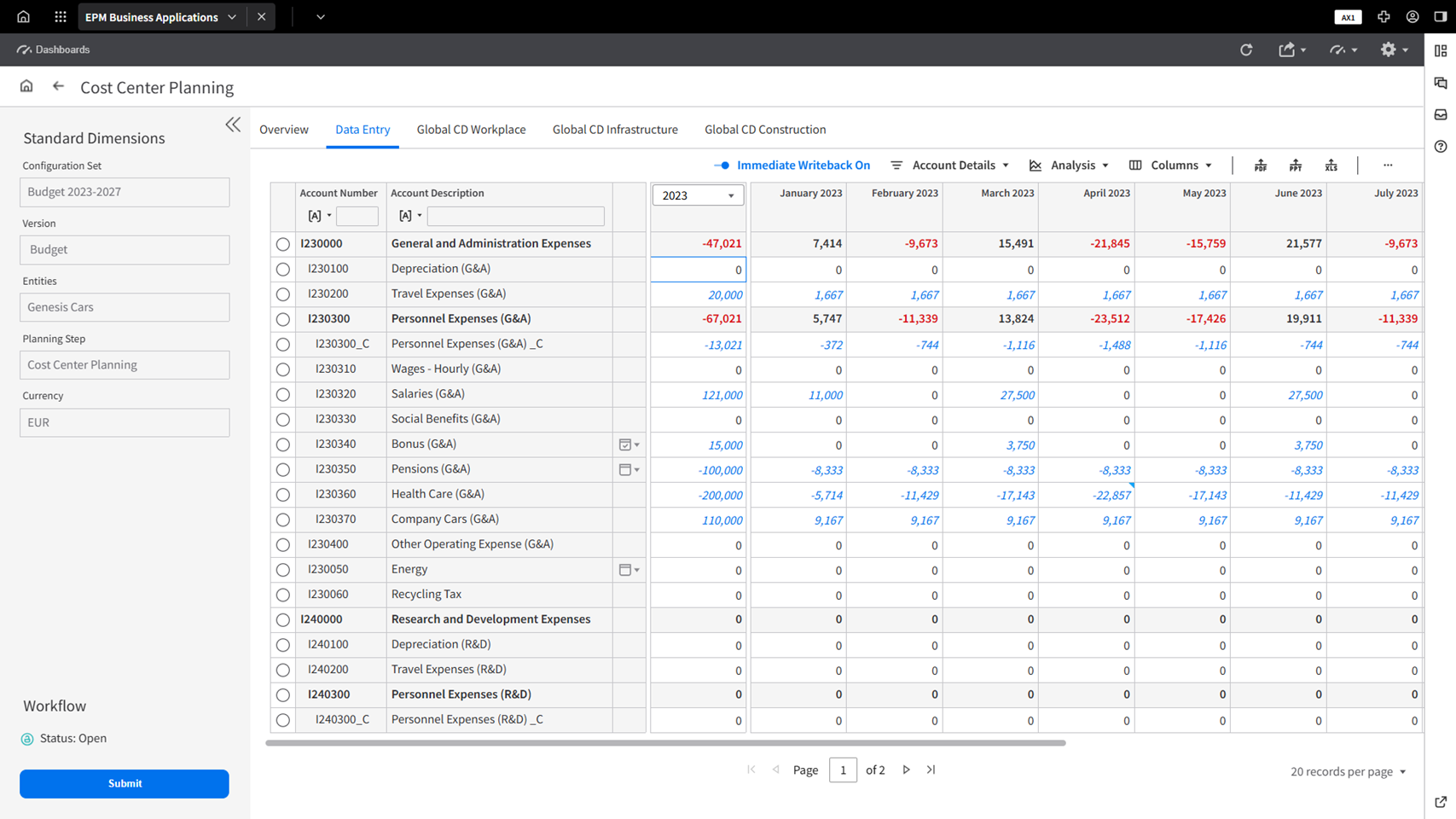This screenshot has width=1456, height=819.
Task: Click the more options ellipsis icon
Action: click(x=1388, y=166)
